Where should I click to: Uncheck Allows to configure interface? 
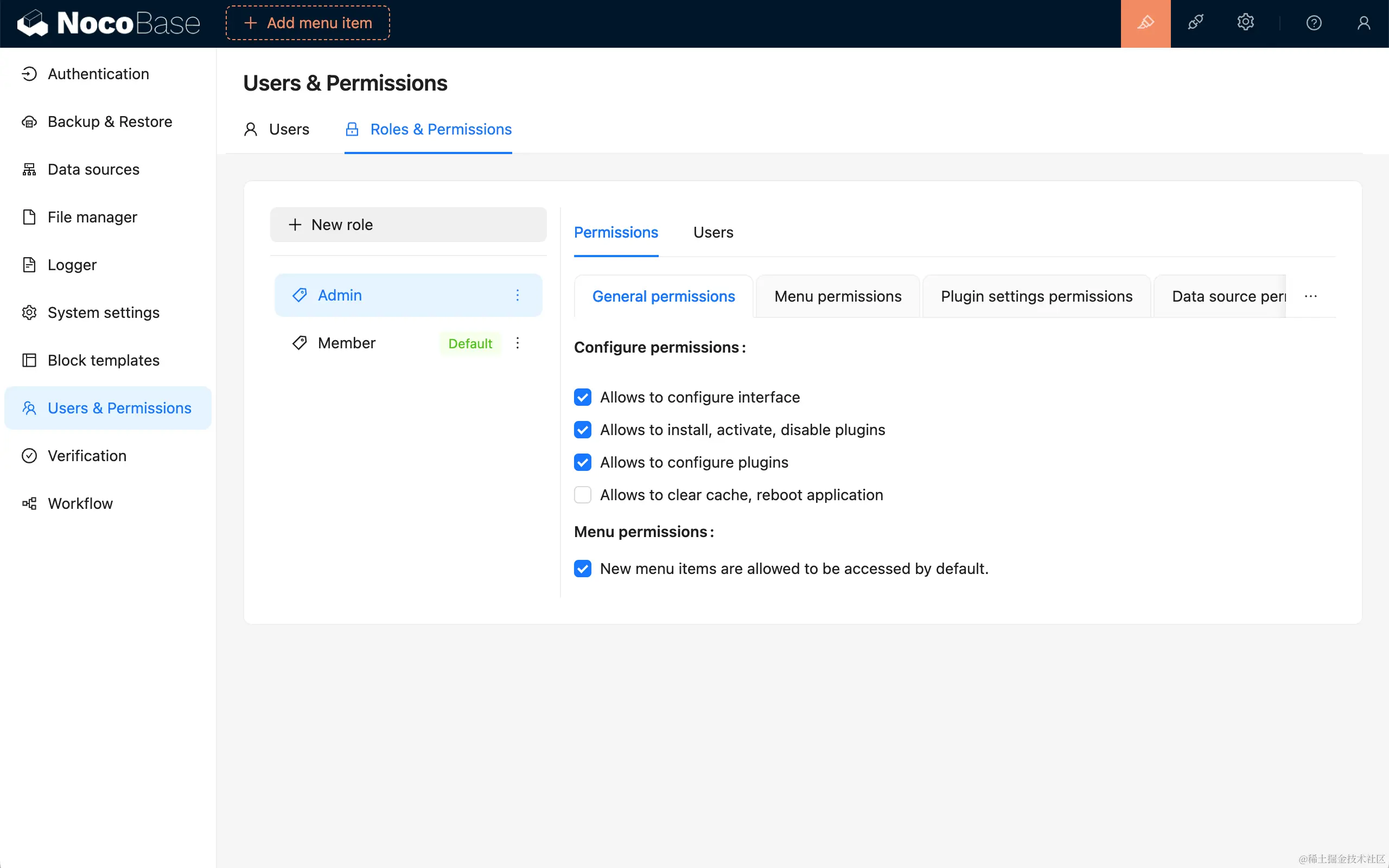(x=583, y=397)
